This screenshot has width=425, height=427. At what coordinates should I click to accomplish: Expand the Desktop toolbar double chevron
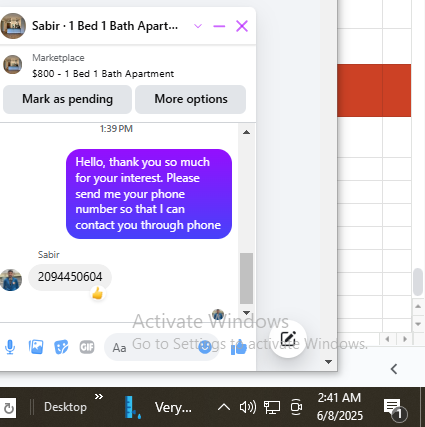[99, 397]
